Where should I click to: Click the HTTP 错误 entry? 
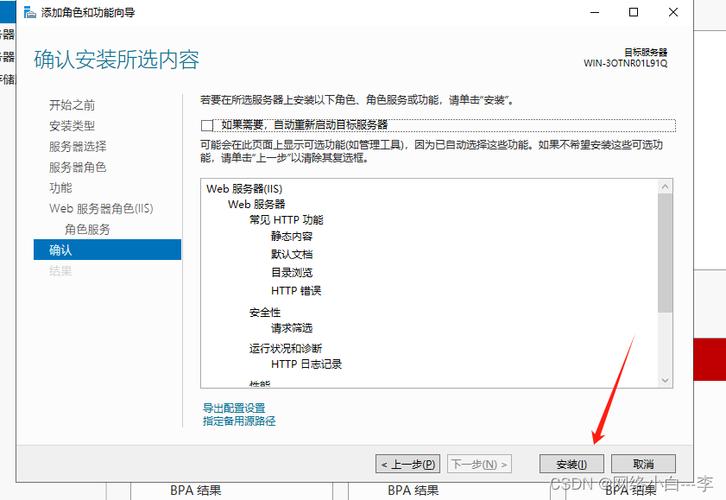(x=296, y=291)
